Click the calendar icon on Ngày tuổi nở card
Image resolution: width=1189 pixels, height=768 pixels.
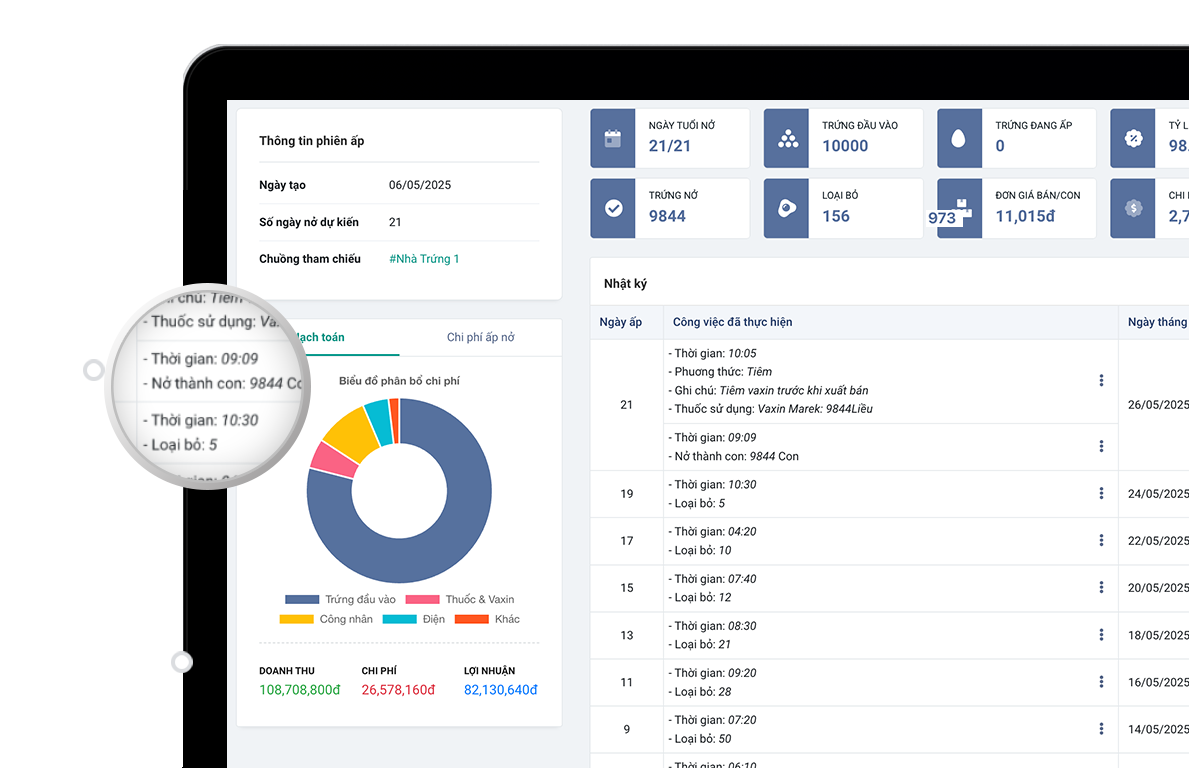613,139
